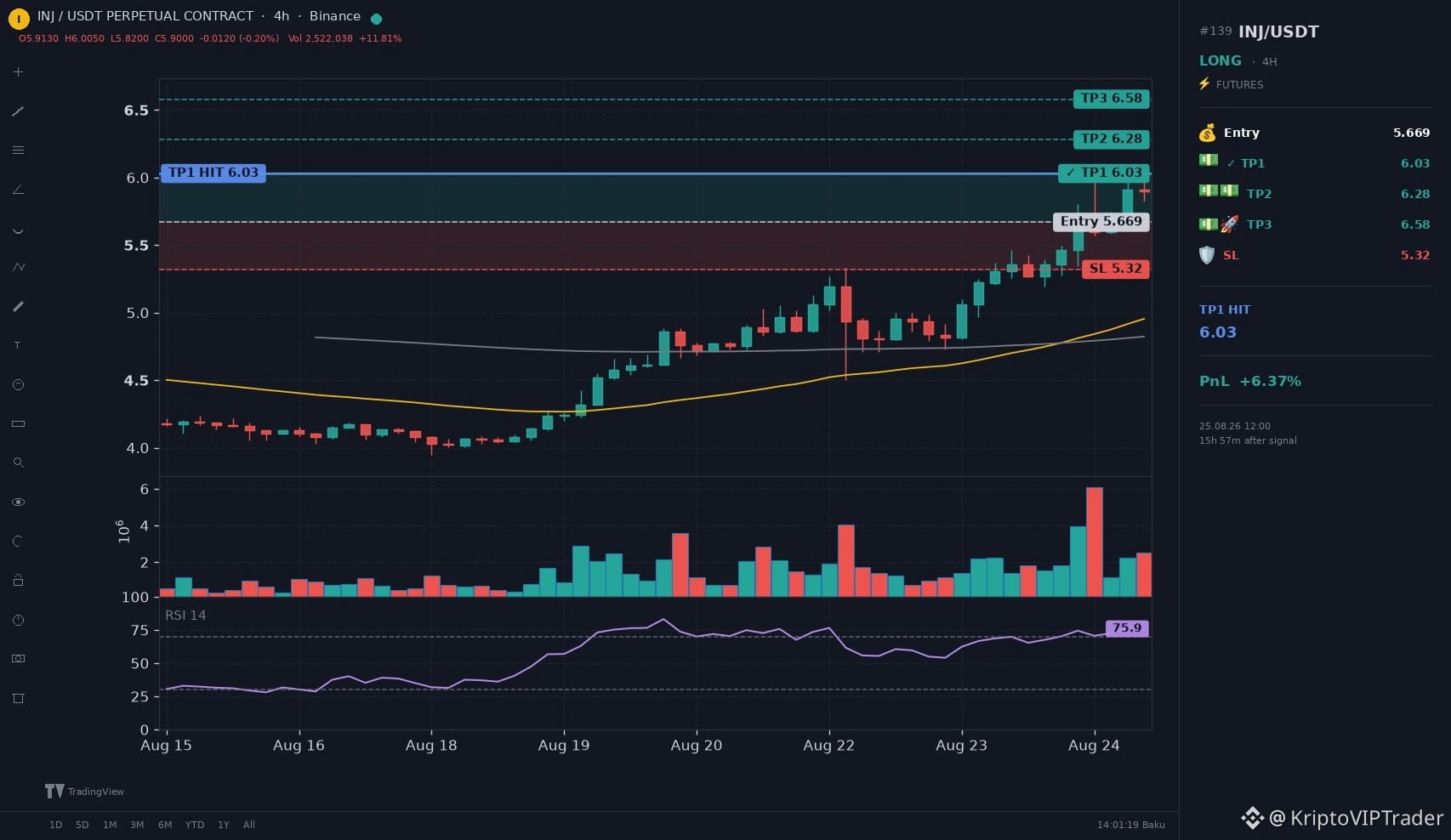Click the Vol 2,522,038 header value
The image size is (1451, 840).
[321, 38]
